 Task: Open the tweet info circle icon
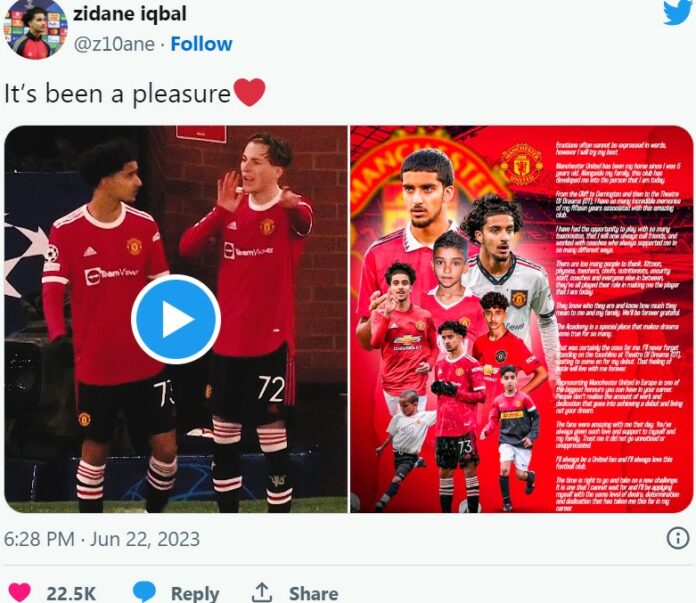point(678,539)
